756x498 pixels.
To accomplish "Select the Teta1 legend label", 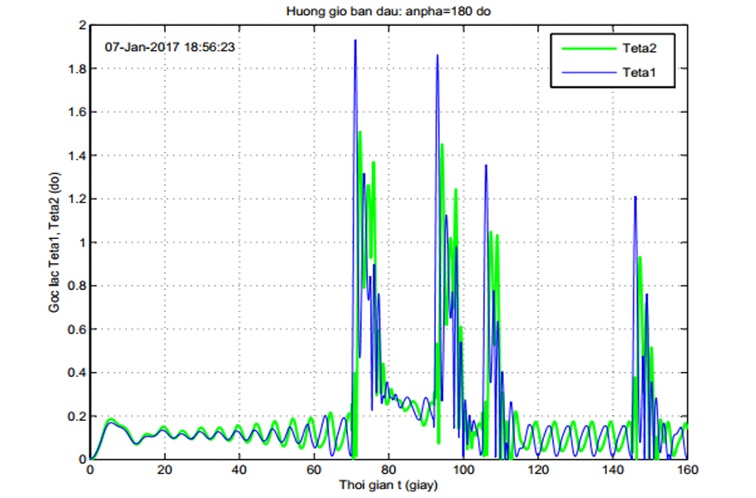I will click(x=639, y=73).
